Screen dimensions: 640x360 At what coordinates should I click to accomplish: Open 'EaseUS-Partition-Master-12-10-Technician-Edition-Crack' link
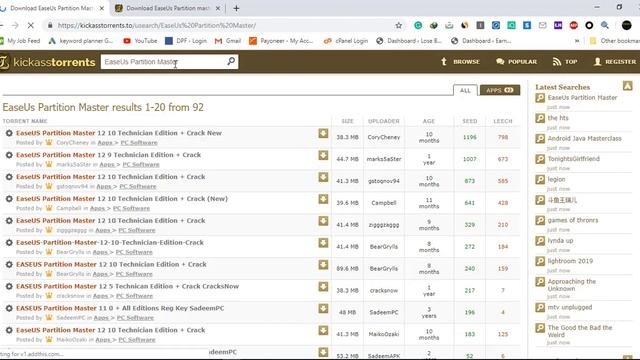pos(110,242)
